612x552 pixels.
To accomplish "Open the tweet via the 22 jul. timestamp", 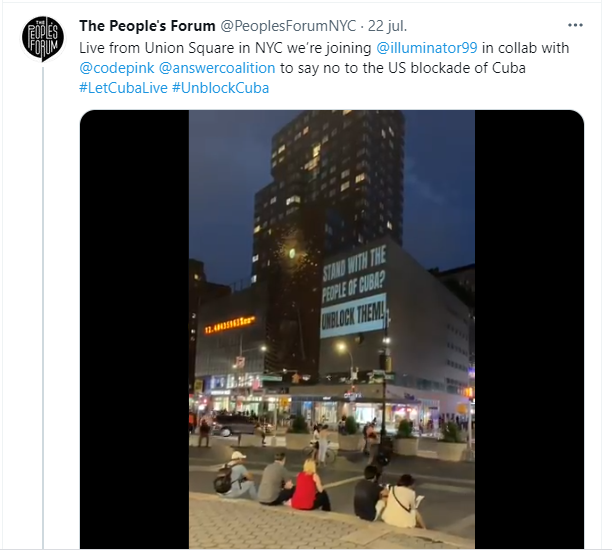I will 387,26.
